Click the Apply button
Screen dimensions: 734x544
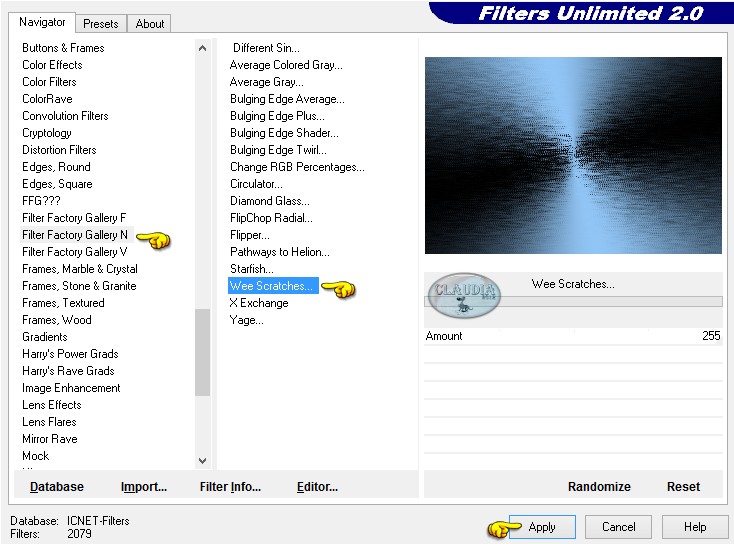click(x=542, y=527)
